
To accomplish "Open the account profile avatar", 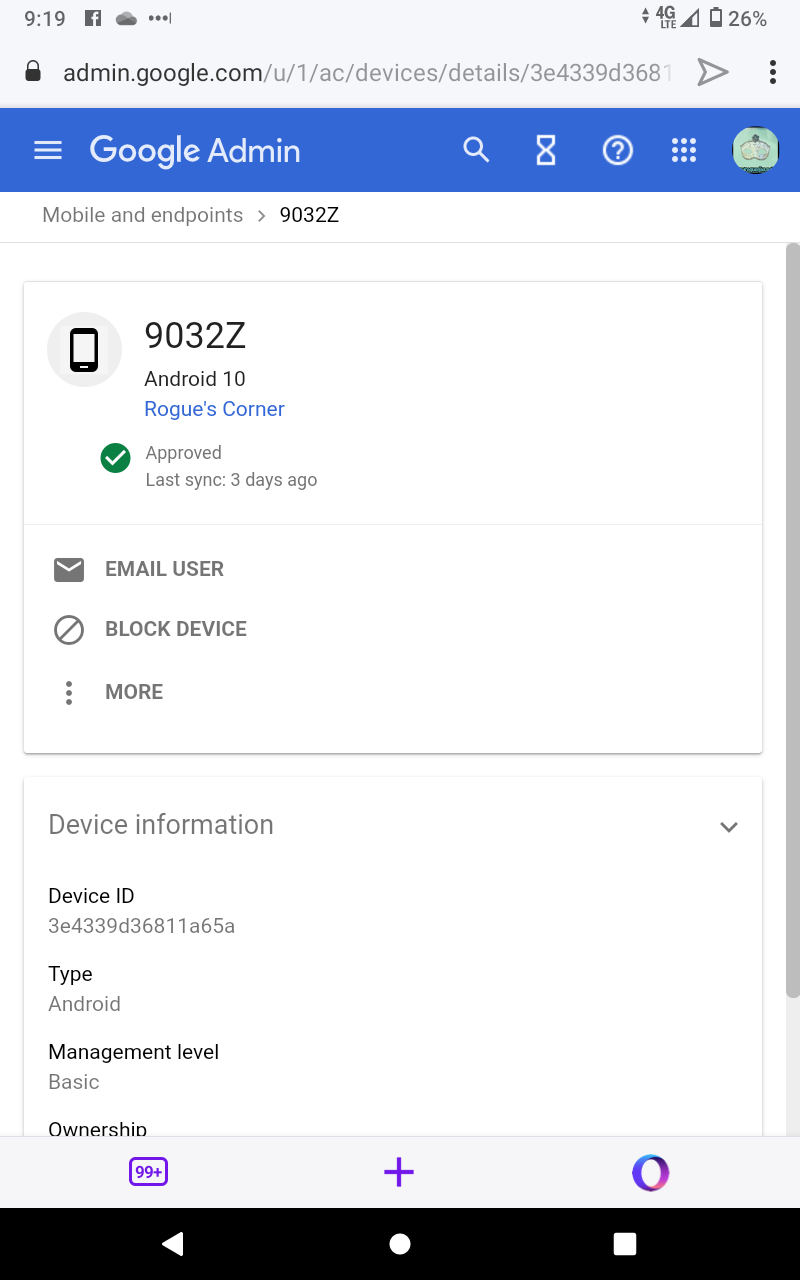I will [x=755, y=150].
